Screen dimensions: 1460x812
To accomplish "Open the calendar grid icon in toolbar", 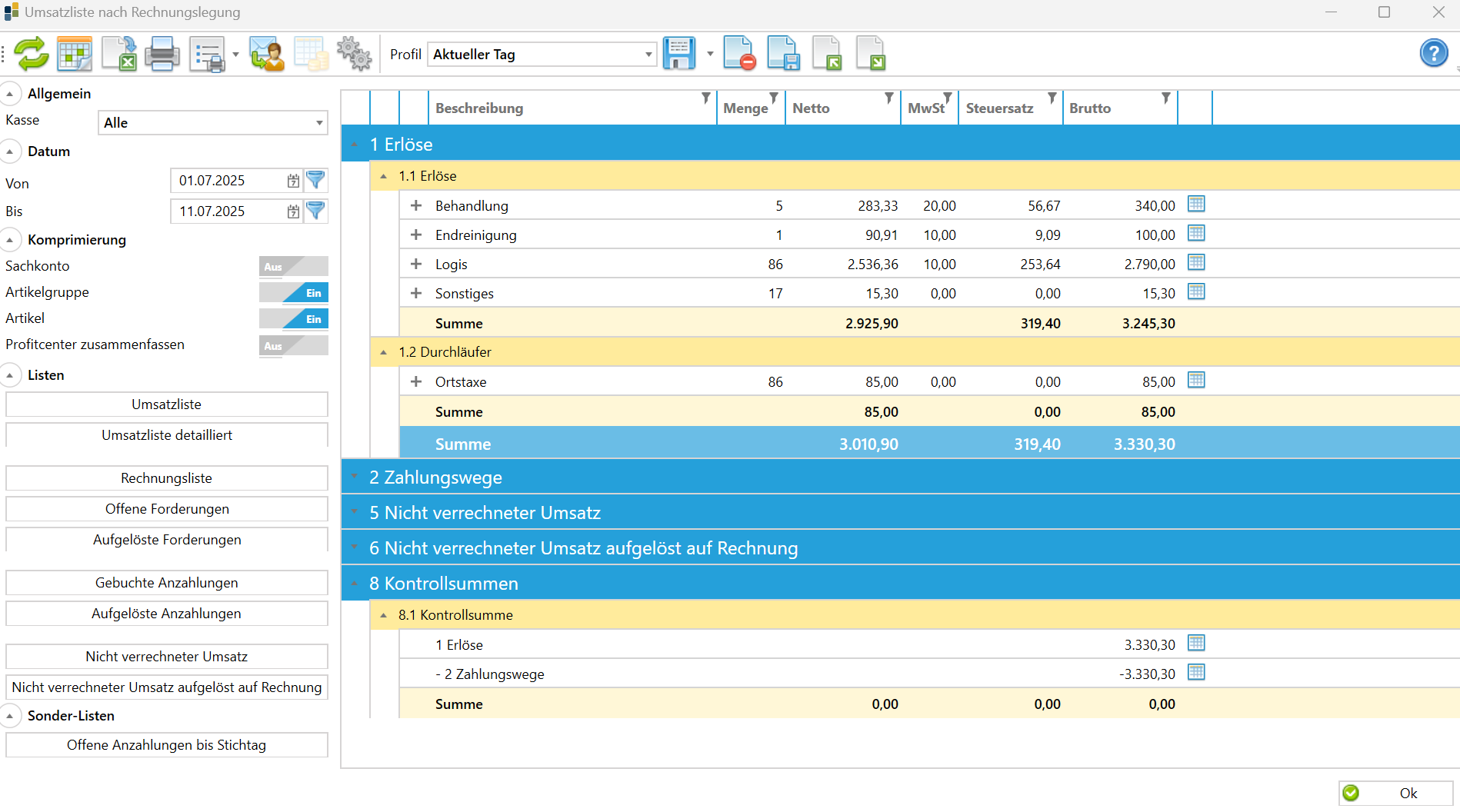I will (x=75, y=54).
